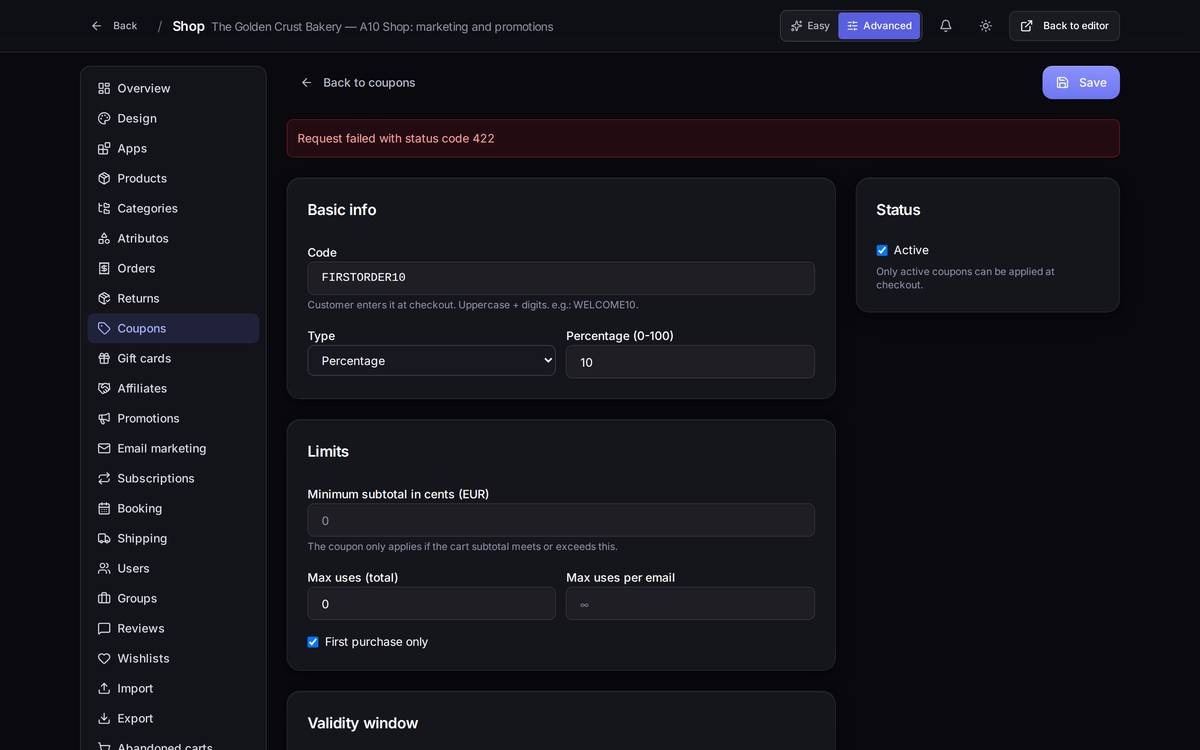Viewport: 1200px width, 750px height.
Task: Open the Coupons section in sidebar
Action: point(173,328)
